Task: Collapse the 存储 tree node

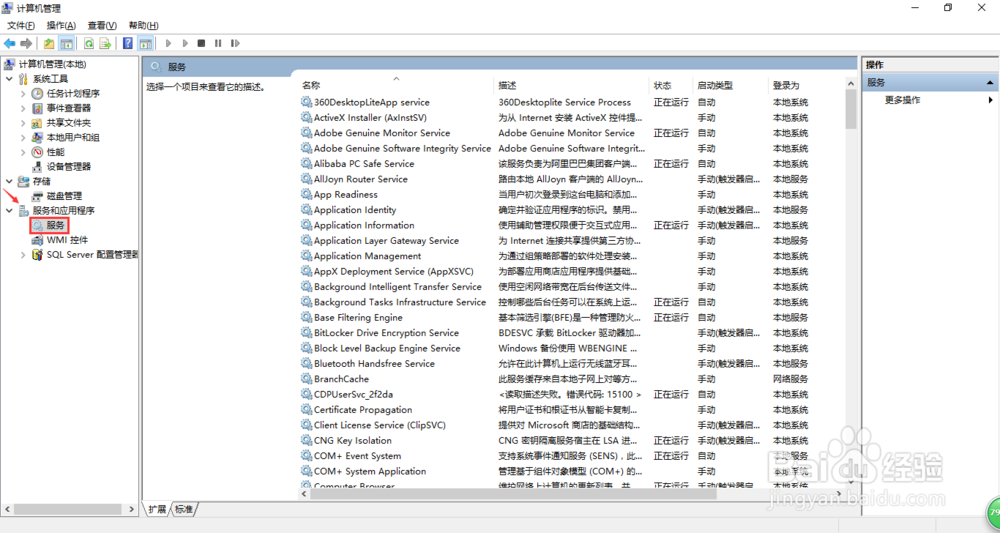Action: tap(9, 182)
